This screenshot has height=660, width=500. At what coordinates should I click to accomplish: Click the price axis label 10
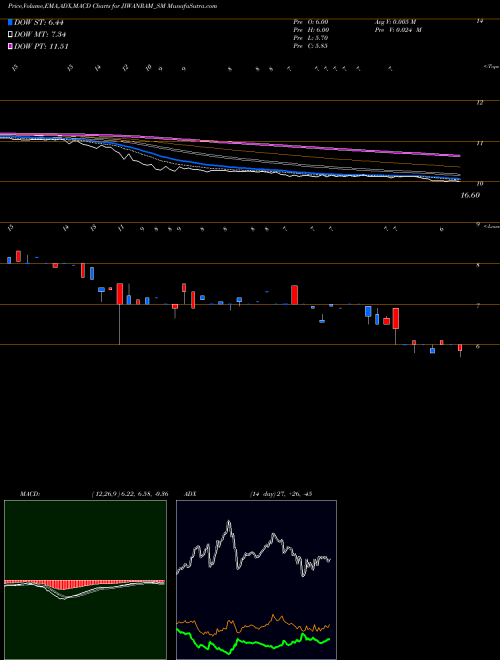click(479, 184)
